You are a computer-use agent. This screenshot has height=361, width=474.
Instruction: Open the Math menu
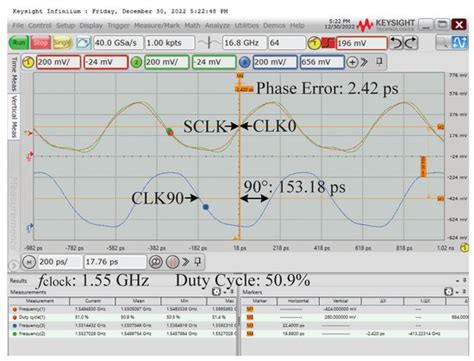click(192, 25)
